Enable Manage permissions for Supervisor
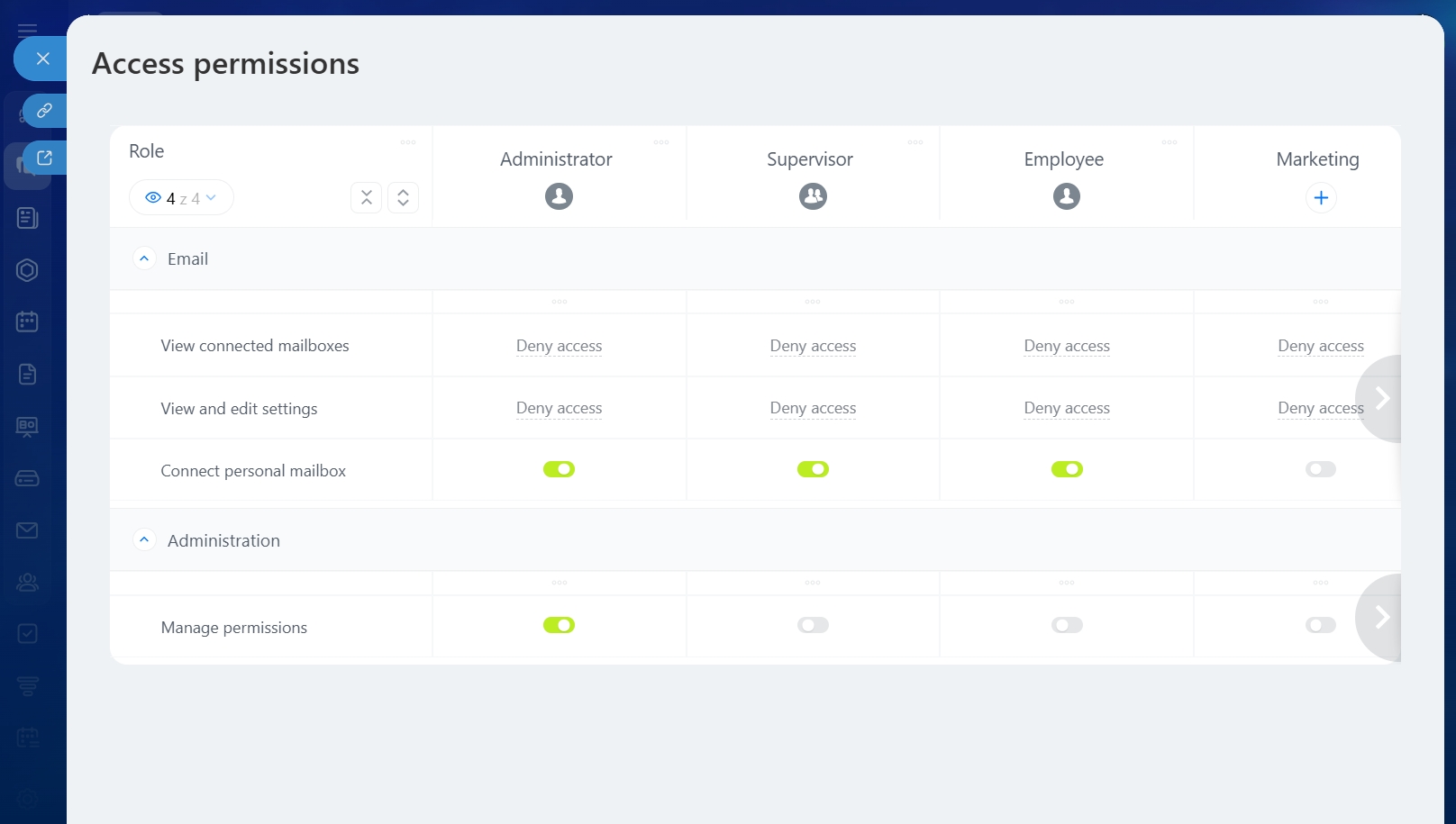Viewport: 1456px width, 824px height. click(813, 625)
